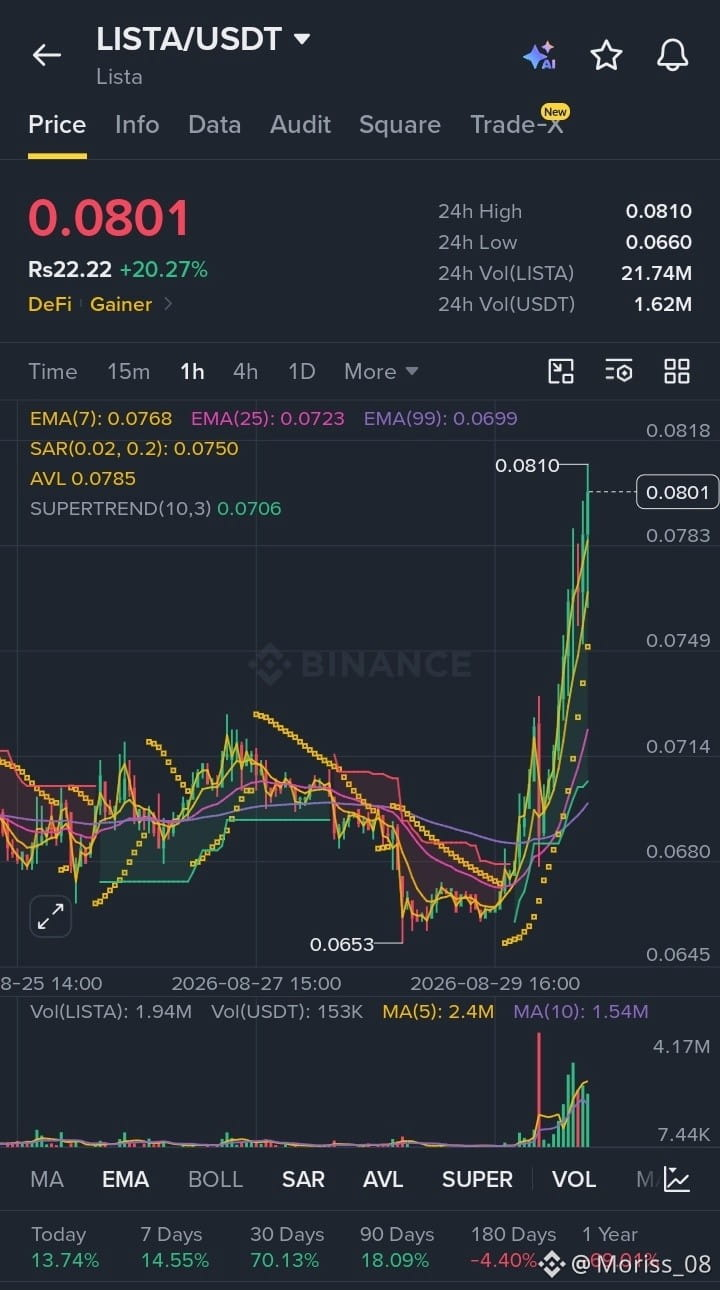Screen dimensions: 720x1290
Task: Tap the back arrow icon
Action: [x=47, y=55]
